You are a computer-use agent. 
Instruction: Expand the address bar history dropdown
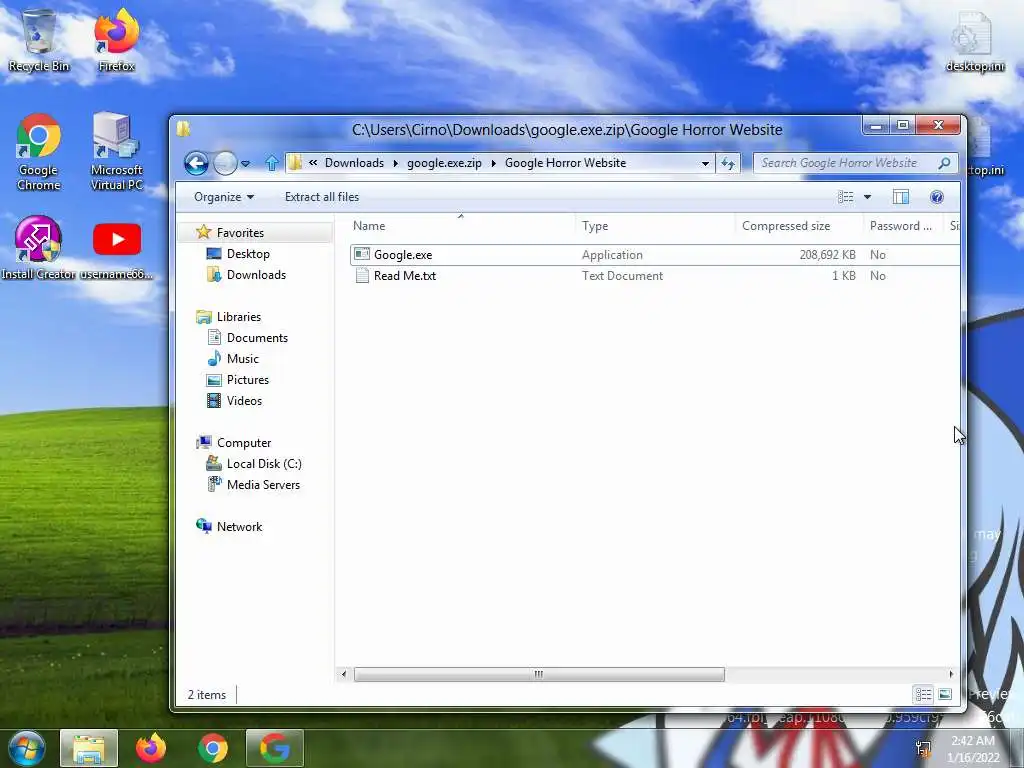point(705,163)
